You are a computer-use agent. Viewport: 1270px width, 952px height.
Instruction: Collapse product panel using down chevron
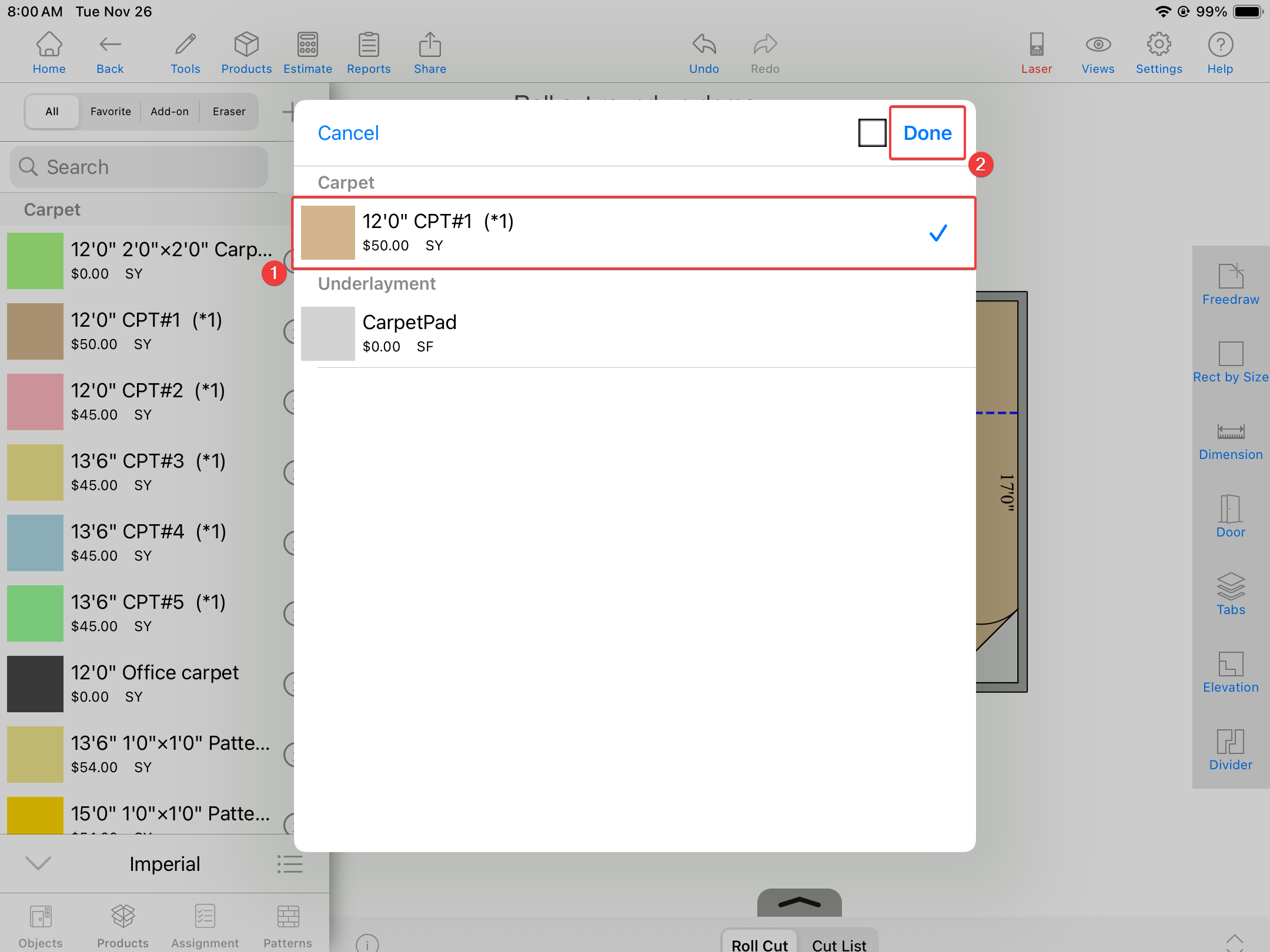[39, 863]
